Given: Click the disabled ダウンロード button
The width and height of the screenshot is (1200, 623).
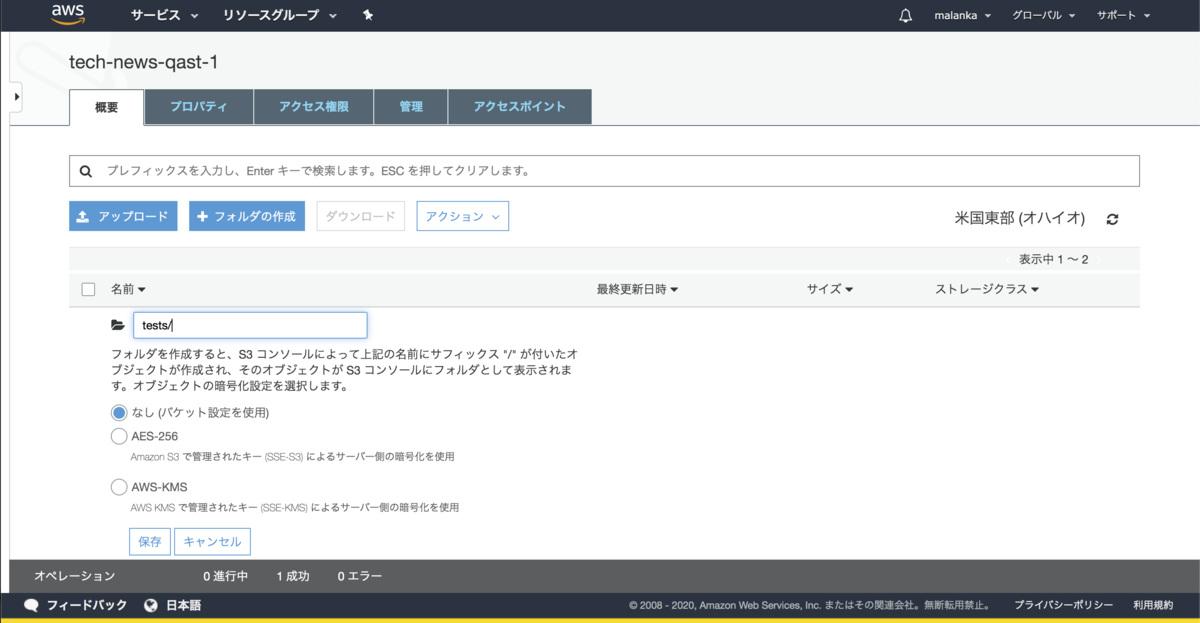Looking at the screenshot, I should coord(360,216).
